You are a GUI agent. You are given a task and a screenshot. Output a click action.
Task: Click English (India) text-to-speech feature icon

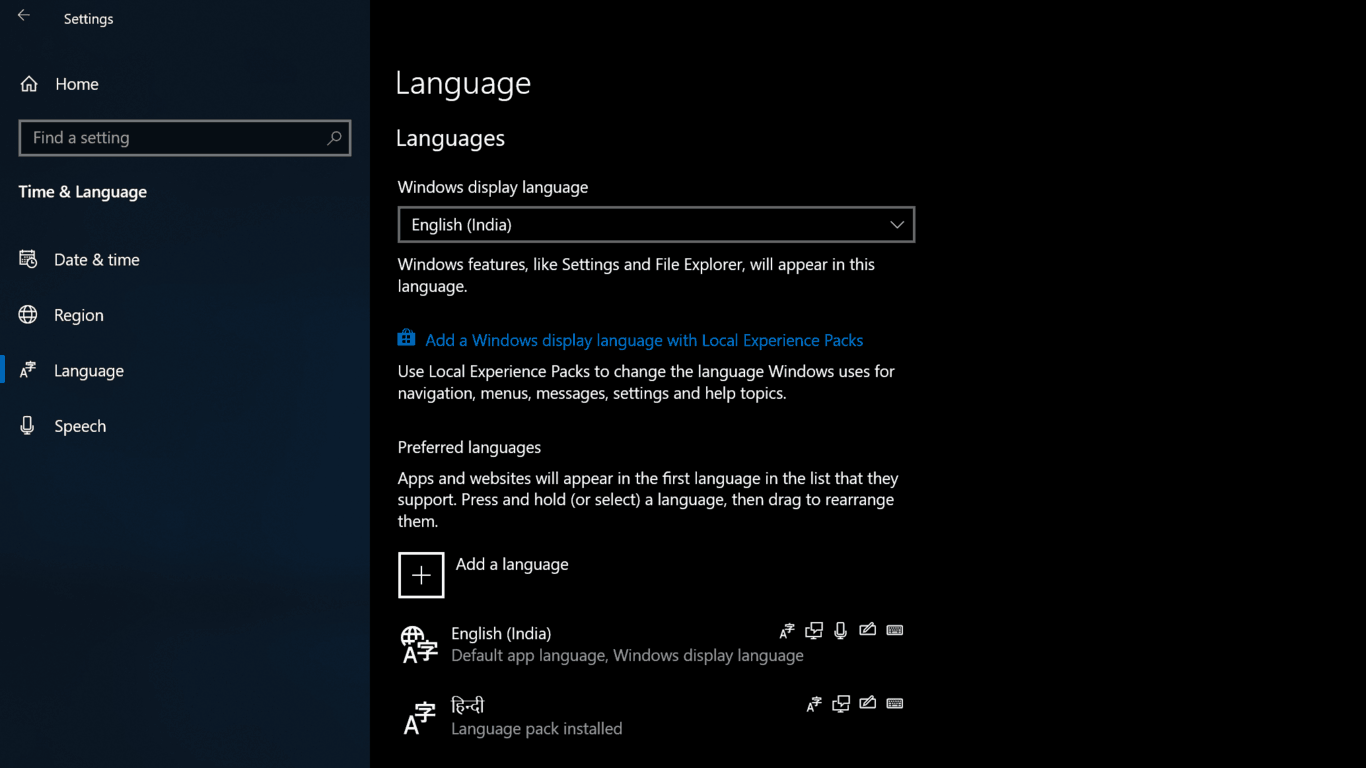(x=814, y=631)
